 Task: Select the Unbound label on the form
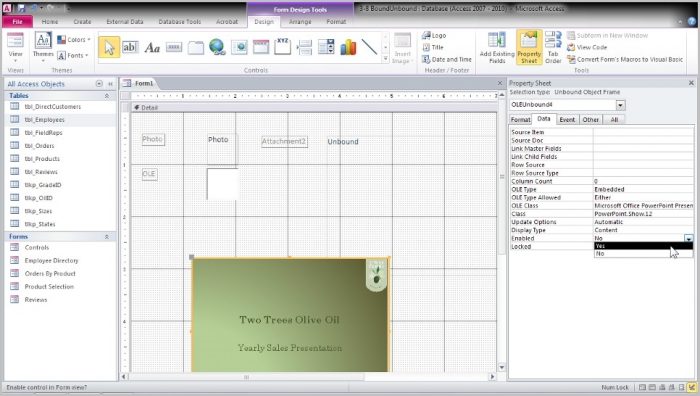point(343,142)
